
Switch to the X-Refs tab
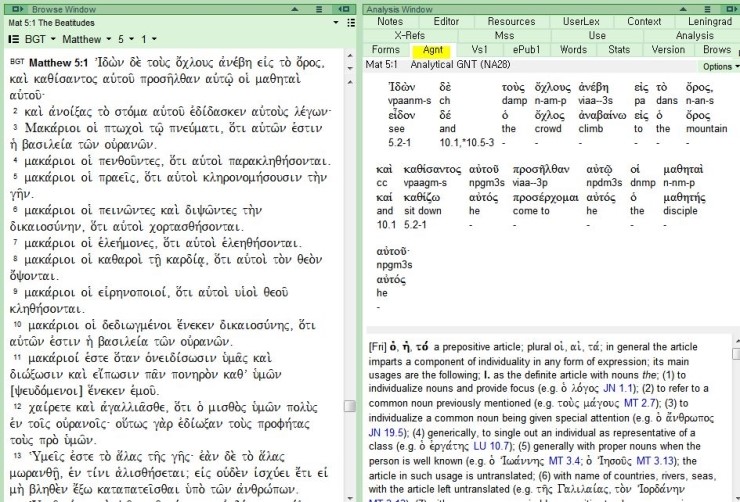[409, 35]
